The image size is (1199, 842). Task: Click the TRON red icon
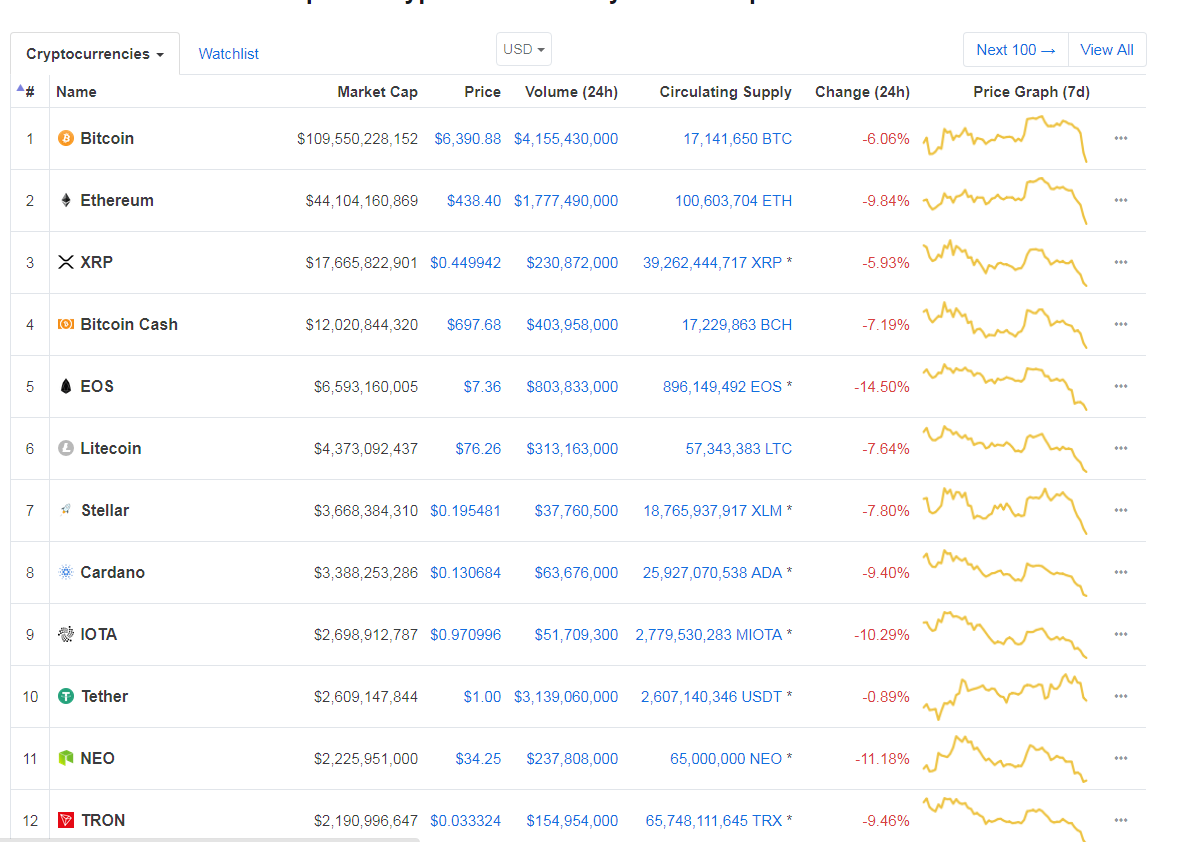click(x=66, y=820)
